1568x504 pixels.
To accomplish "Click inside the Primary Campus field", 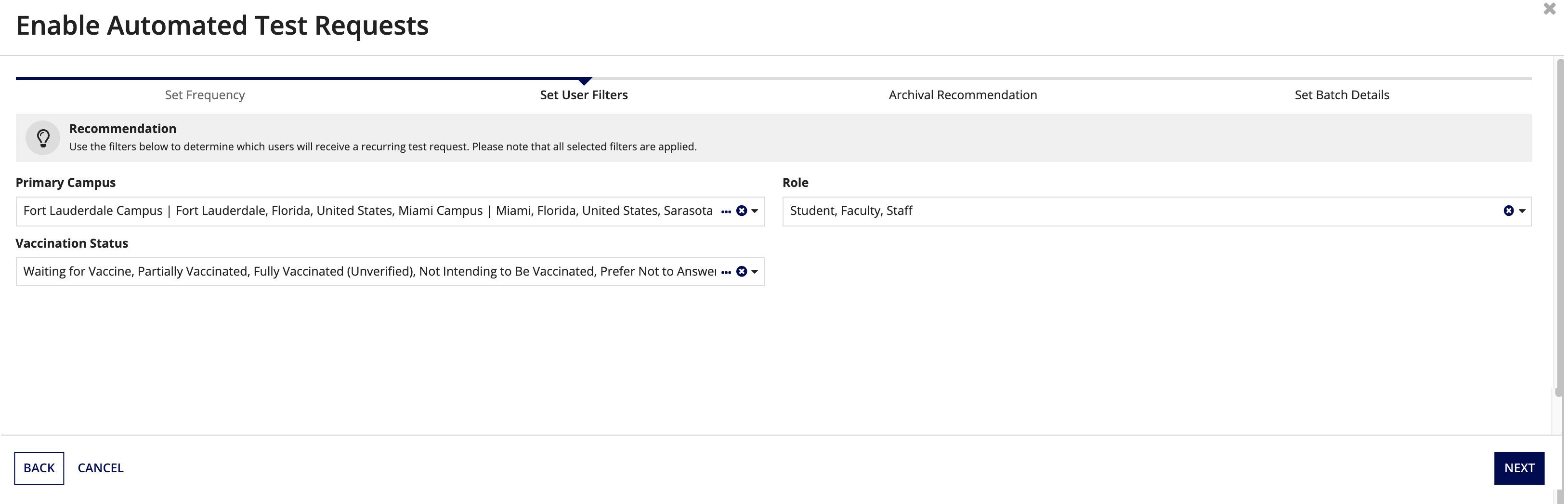I will (390, 211).
